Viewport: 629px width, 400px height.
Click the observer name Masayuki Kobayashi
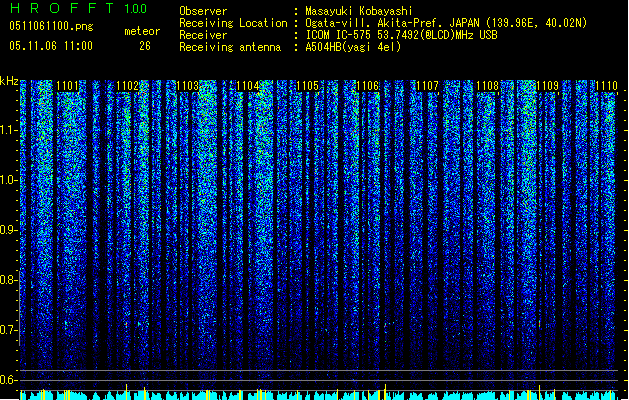359,11
